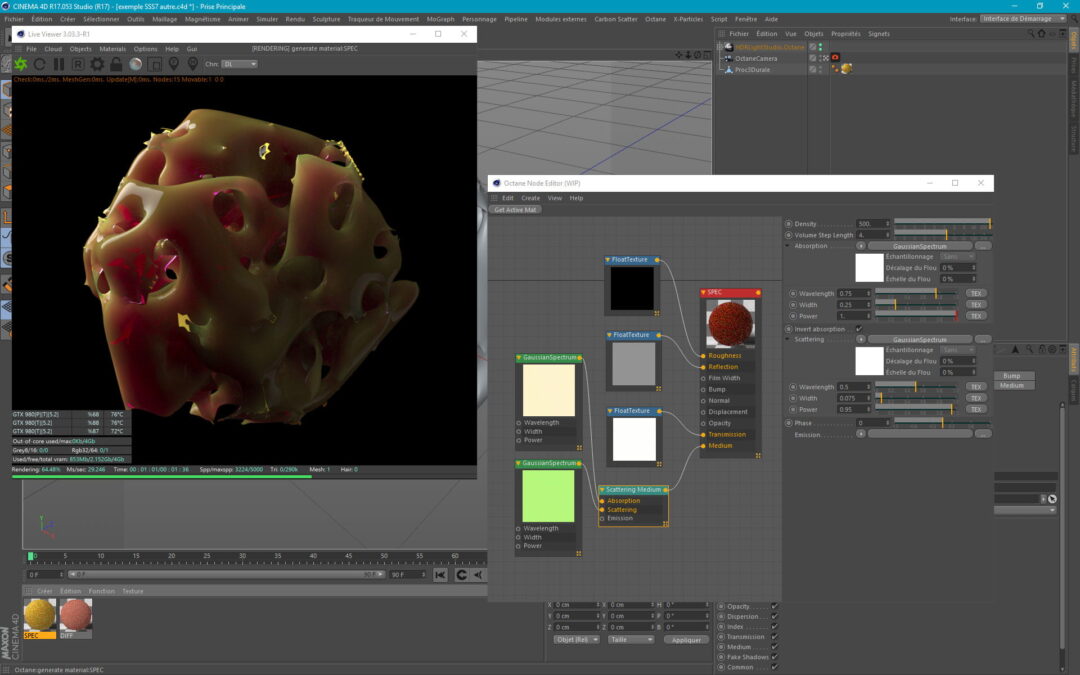Toggle the Live Viewer lock resolution padlock
Viewport: 1080px width, 675px height.
(116, 64)
